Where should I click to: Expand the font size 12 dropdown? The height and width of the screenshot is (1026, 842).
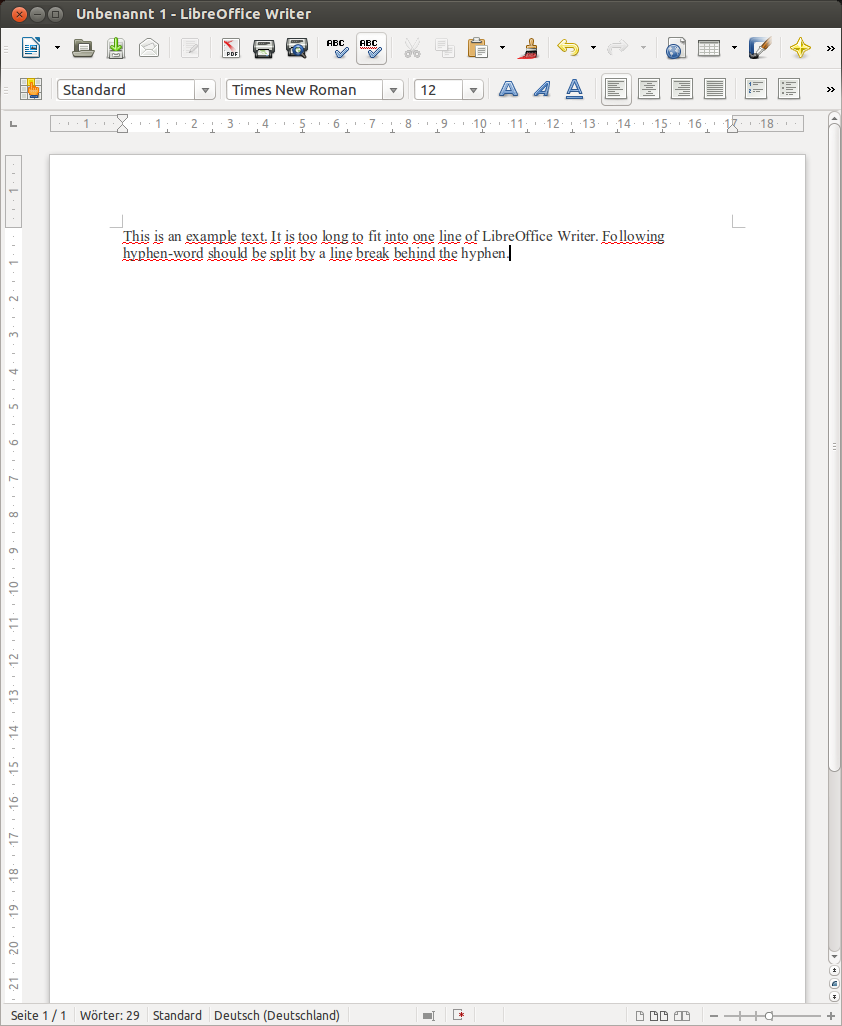[x=474, y=90]
